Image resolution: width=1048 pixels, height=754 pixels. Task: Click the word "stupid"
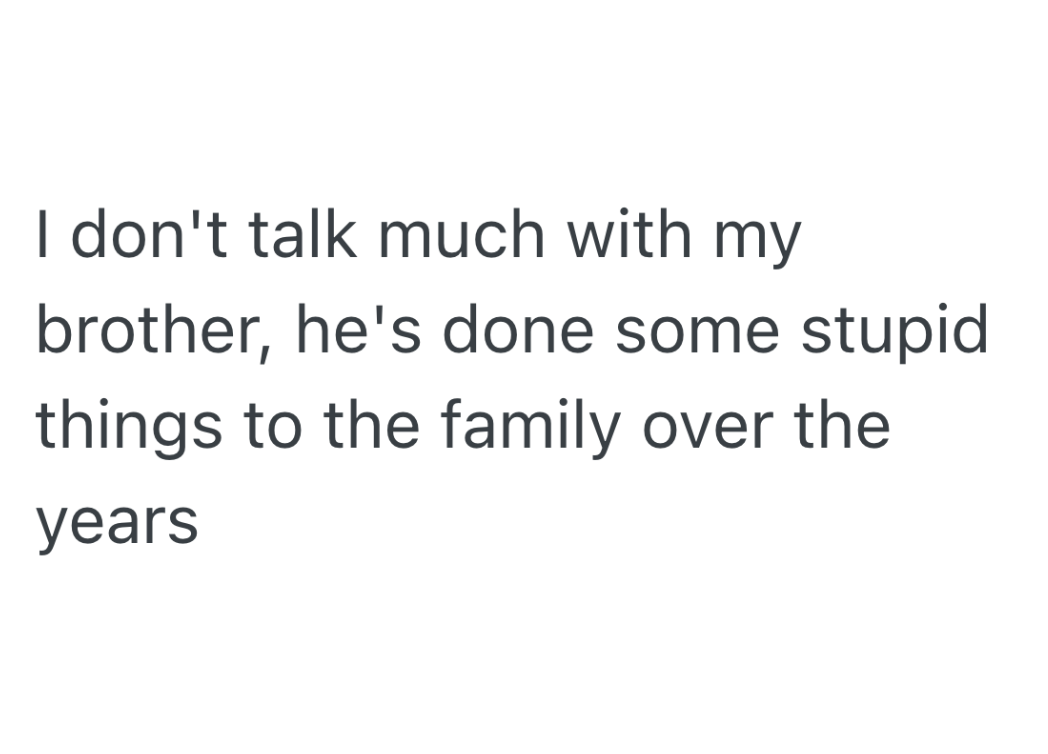pyautogui.click(x=899, y=332)
